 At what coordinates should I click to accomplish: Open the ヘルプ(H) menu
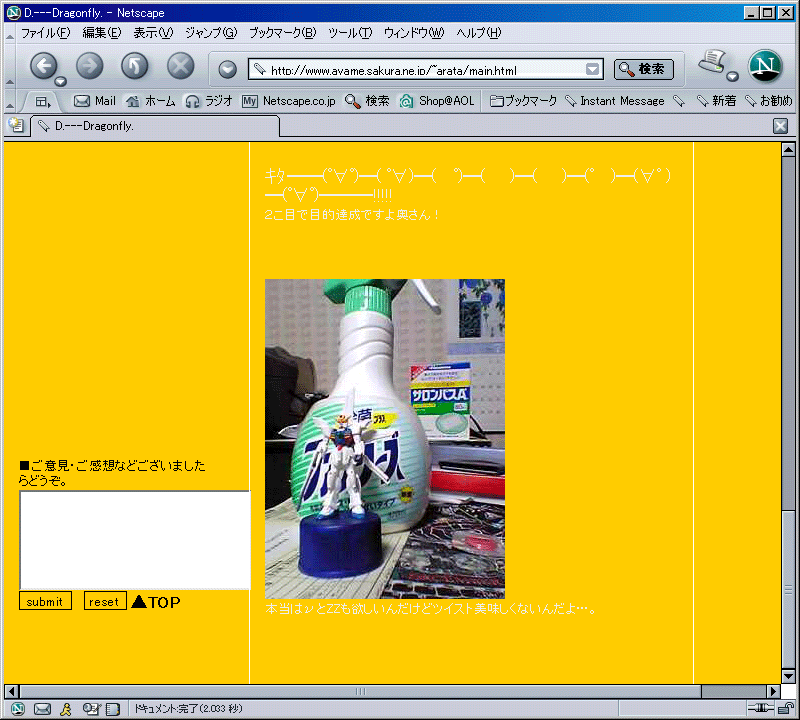point(479,33)
